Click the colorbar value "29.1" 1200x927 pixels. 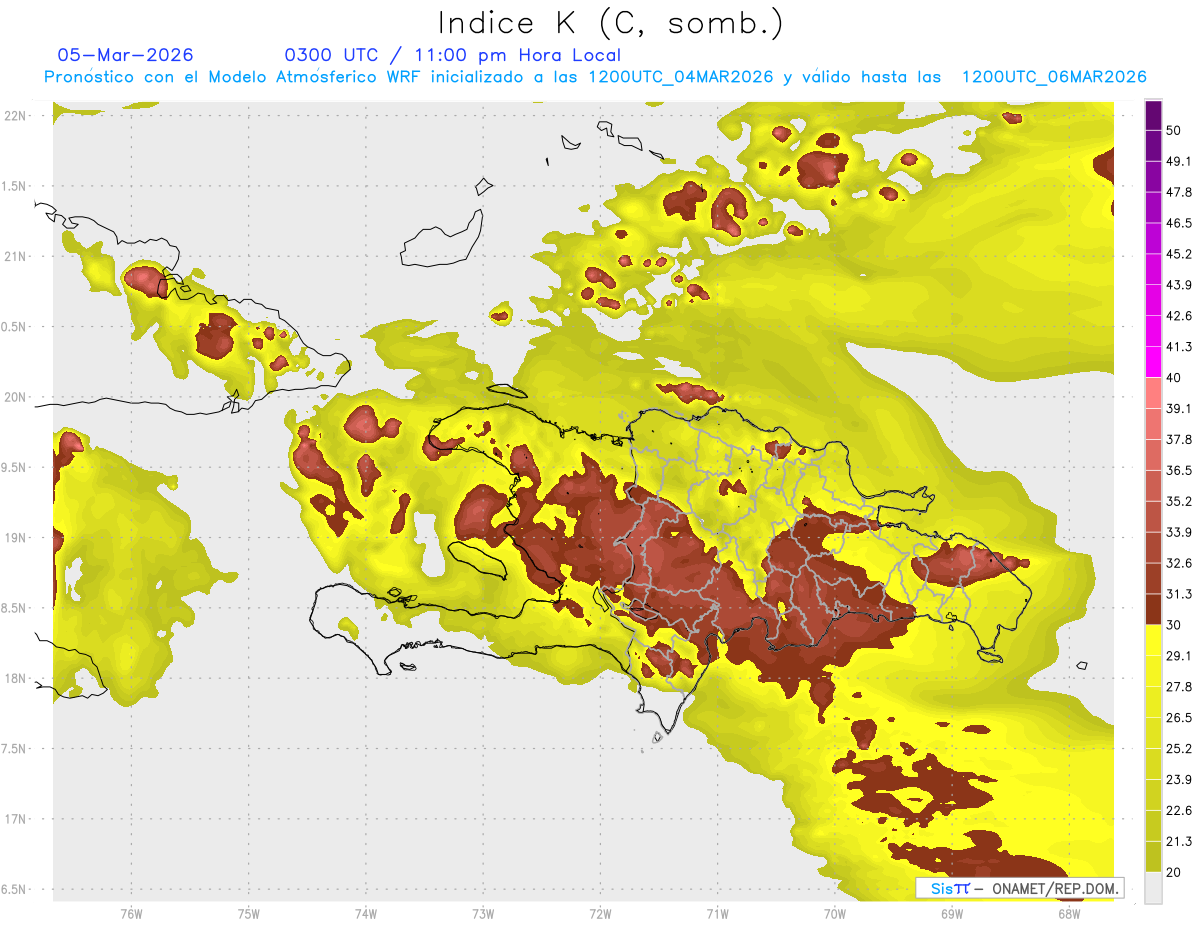(1179, 656)
